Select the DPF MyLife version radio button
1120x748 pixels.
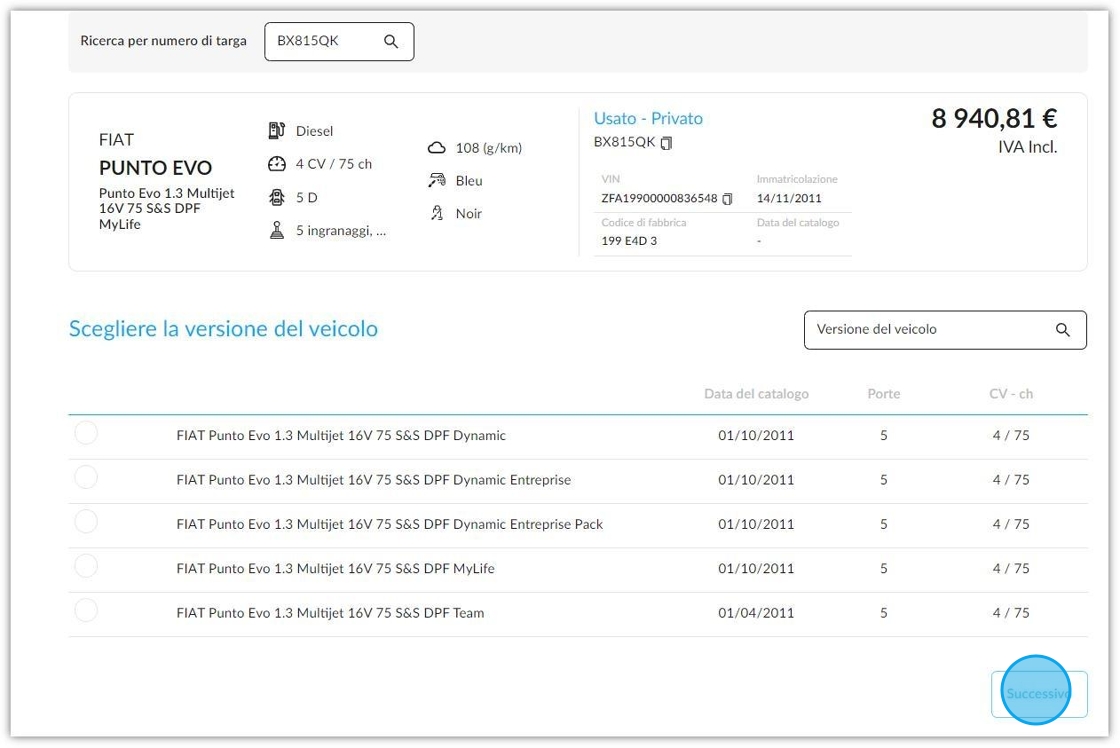click(x=86, y=566)
